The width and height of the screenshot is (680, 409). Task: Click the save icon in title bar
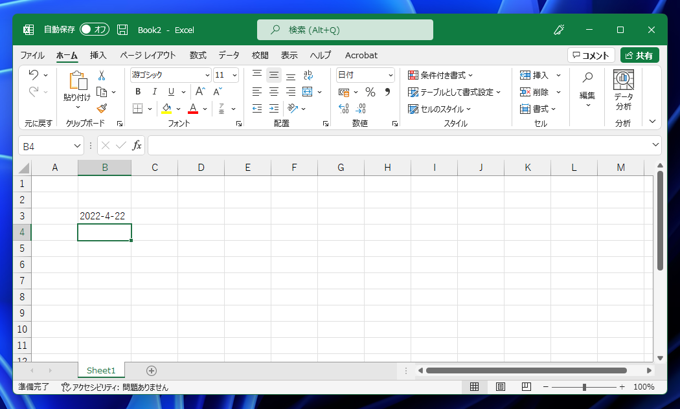coord(122,30)
